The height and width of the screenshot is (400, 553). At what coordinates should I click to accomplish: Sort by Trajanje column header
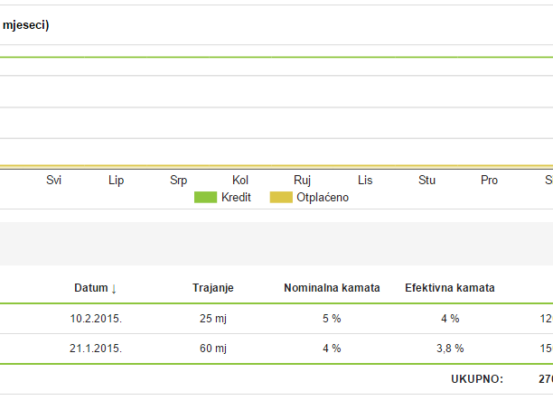click(x=213, y=288)
